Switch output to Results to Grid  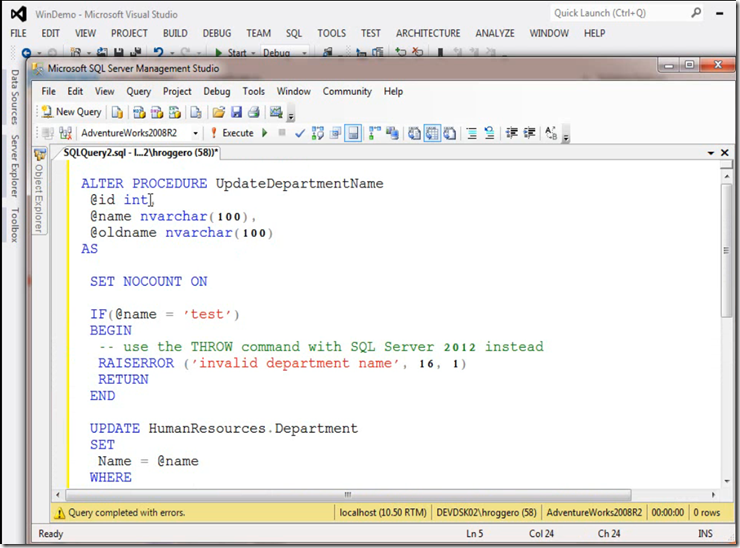coord(432,134)
